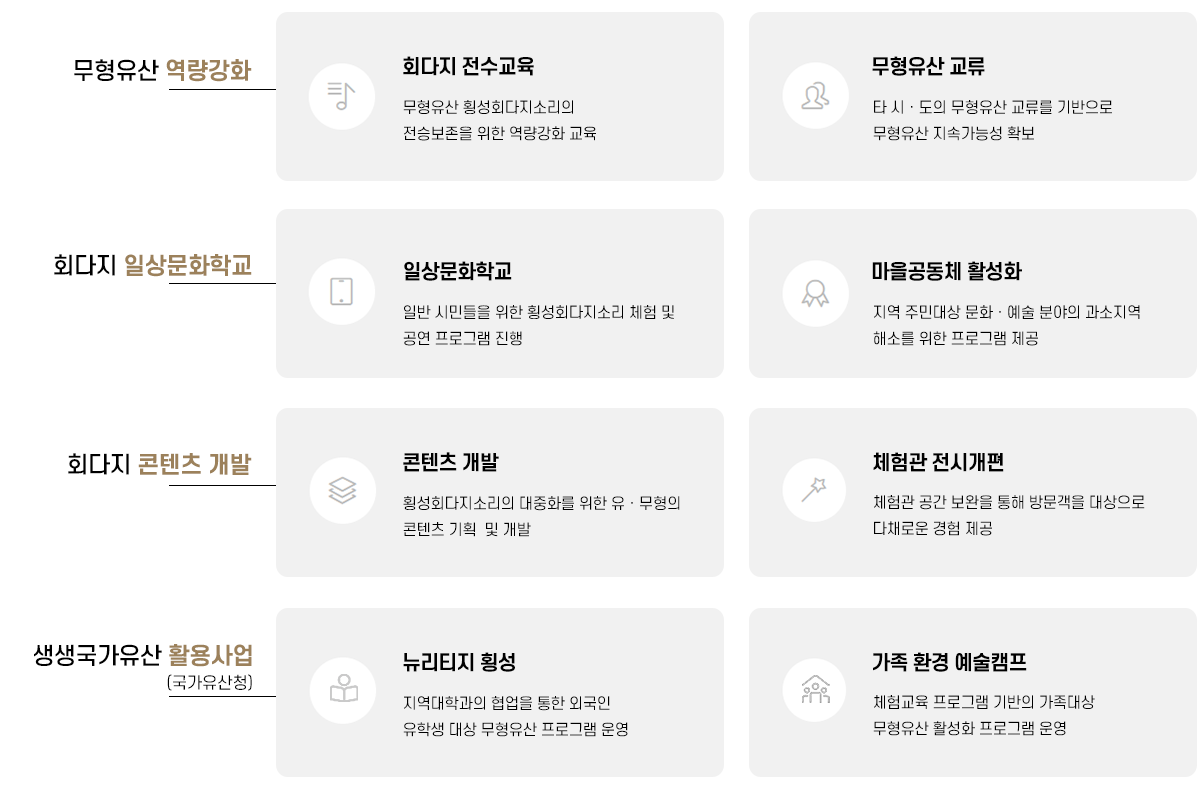Click the people icon for 무형유산 교류
This screenshot has height=800, width=1200.
[x=815, y=96]
